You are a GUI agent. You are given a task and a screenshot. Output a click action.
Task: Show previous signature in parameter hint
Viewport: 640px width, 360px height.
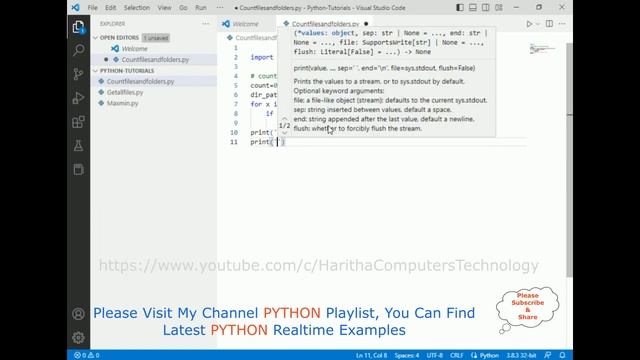coord(284,118)
